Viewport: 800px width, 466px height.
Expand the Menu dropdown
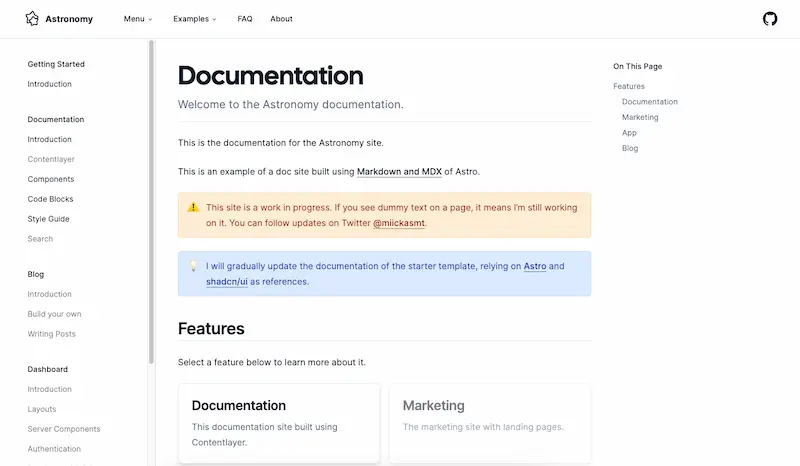138,19
